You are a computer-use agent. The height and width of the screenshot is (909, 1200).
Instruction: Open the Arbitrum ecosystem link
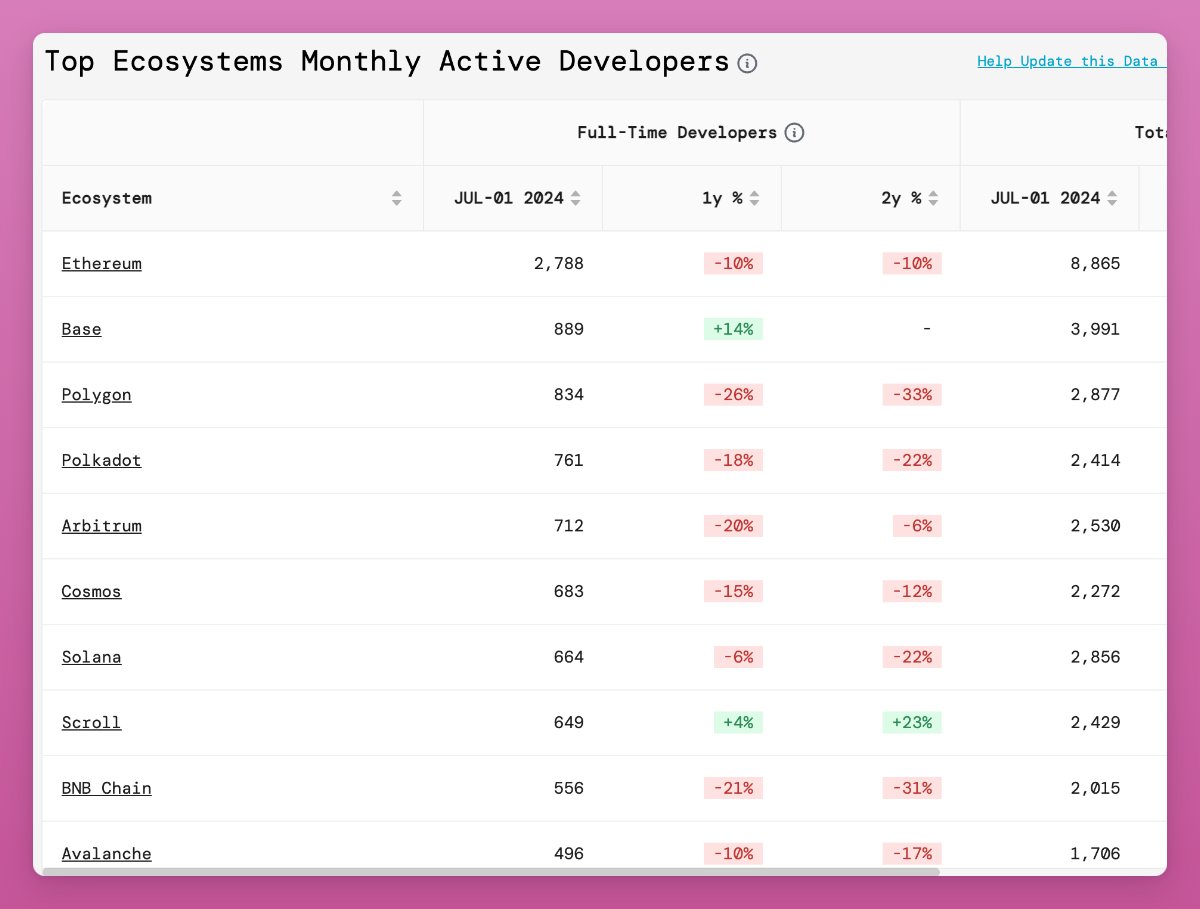click(x=102, y=526)
